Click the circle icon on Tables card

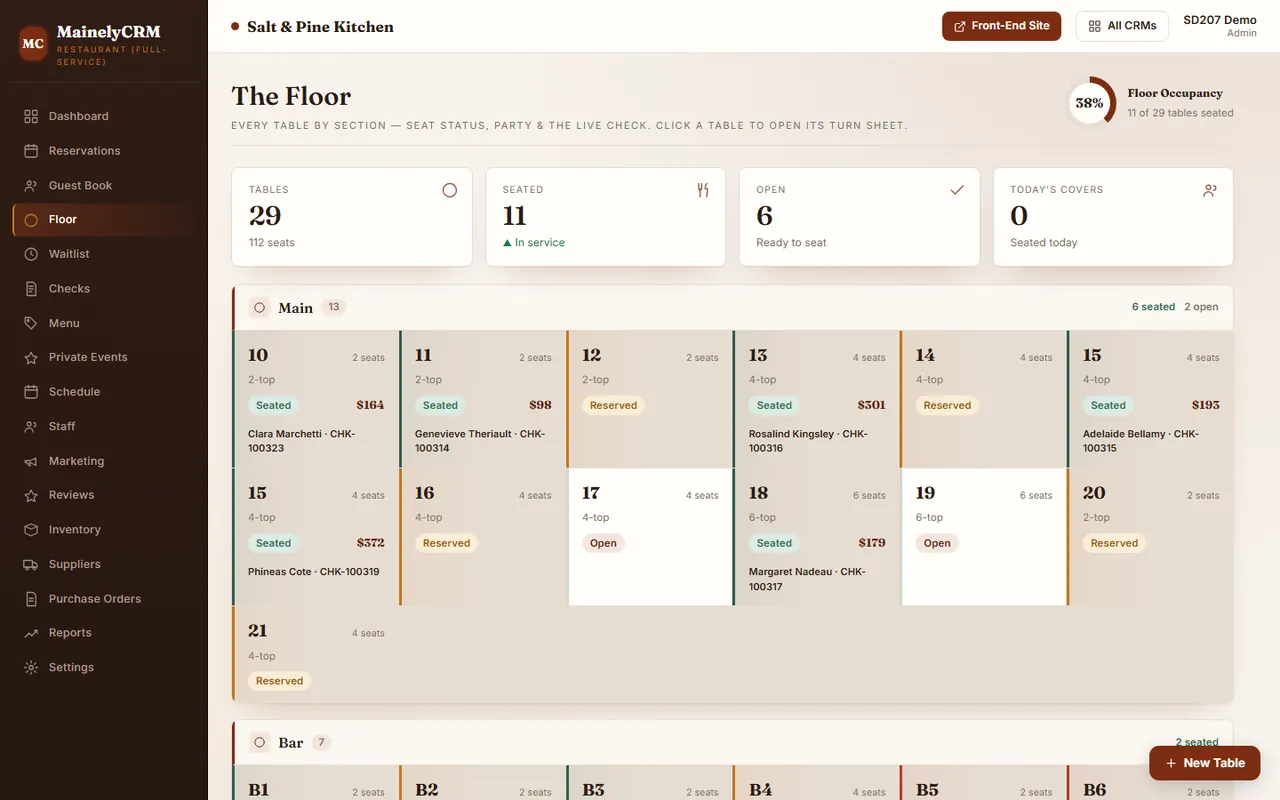click(x=450, y=190)
